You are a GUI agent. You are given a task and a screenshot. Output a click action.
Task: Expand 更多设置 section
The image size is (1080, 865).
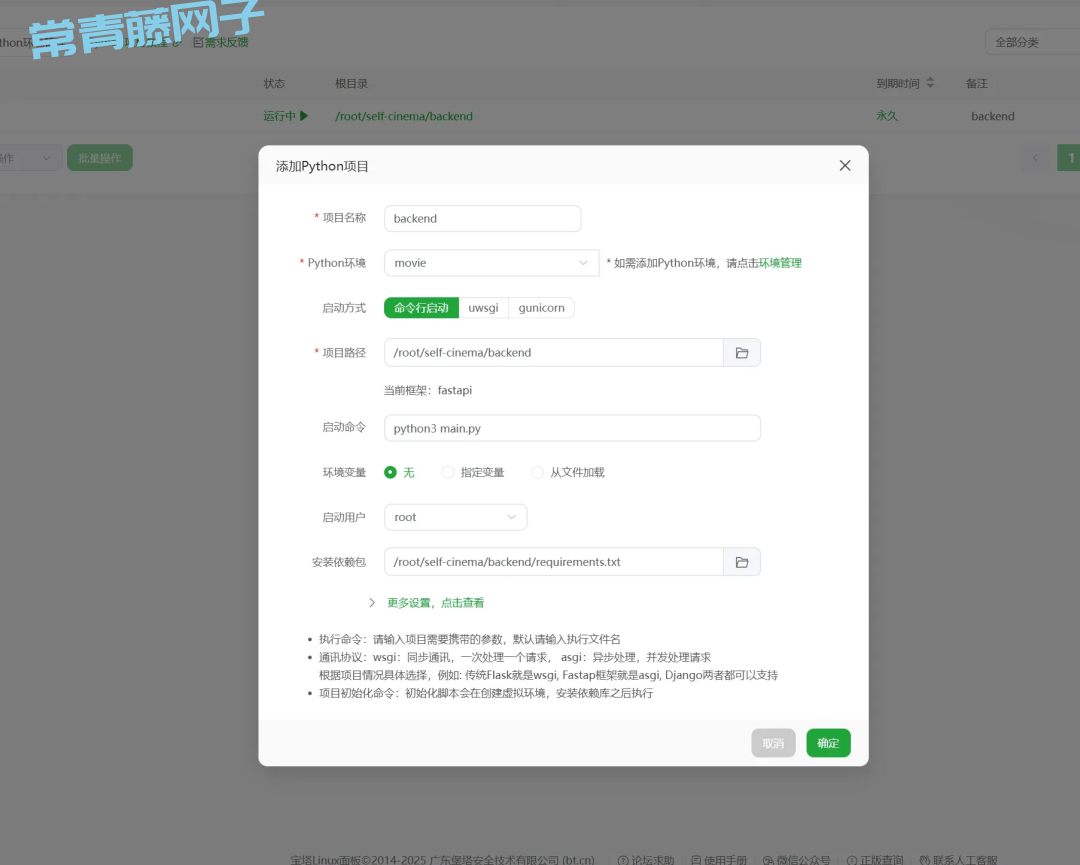tap(435, 603)
